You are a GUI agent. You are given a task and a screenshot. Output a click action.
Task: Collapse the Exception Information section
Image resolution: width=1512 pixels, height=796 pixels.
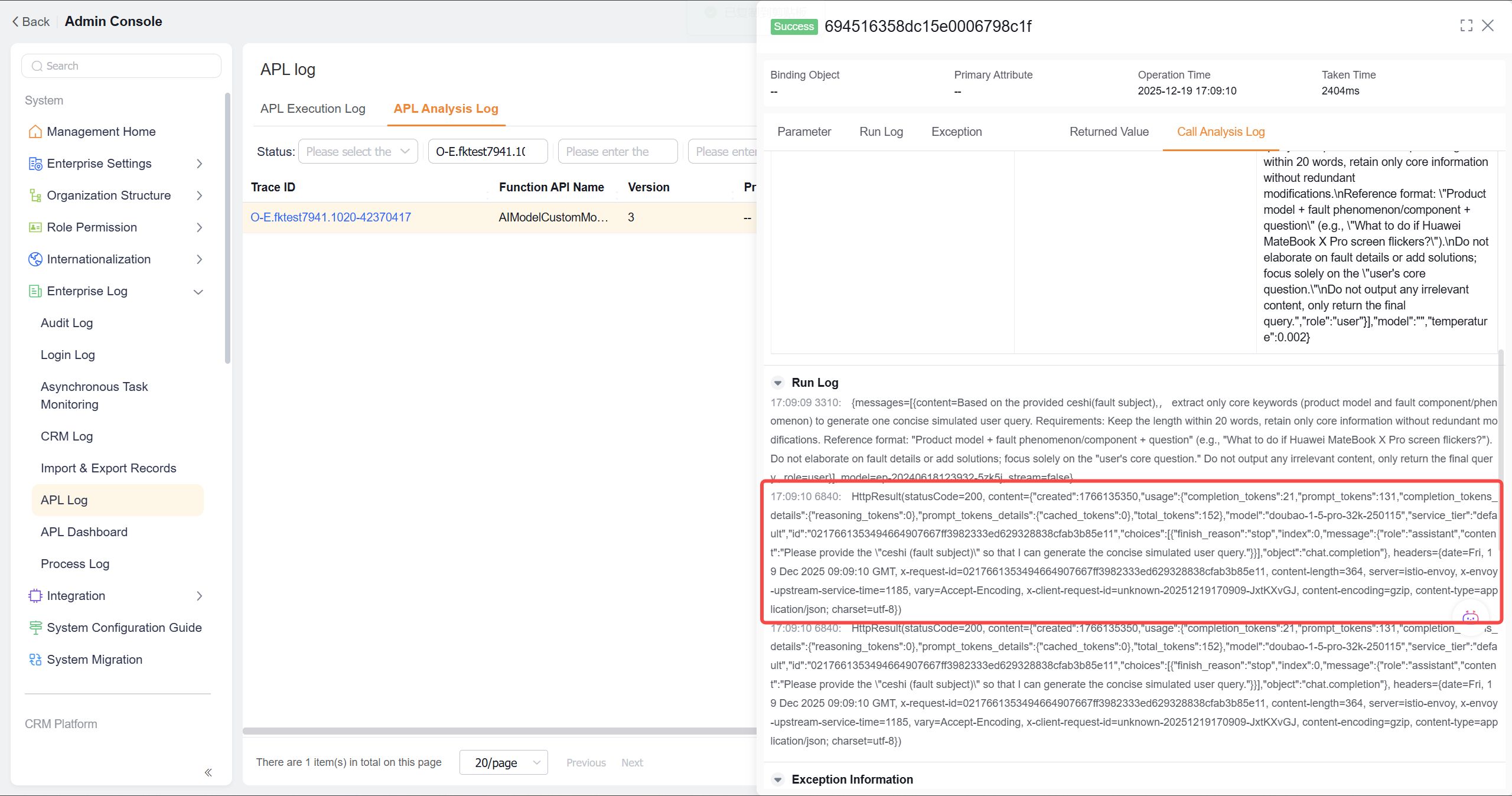click(778, 779)
